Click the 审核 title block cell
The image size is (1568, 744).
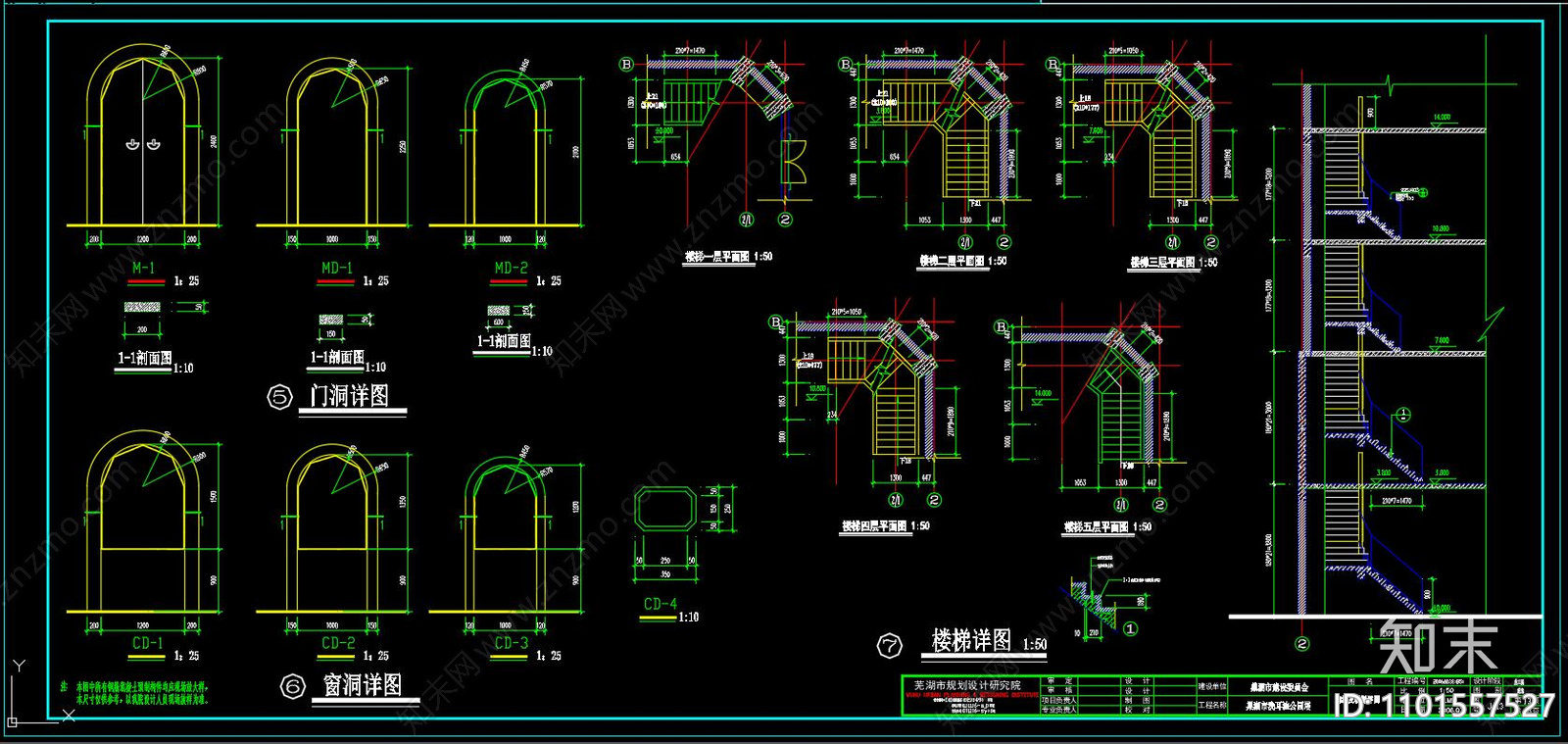tap(1058, 690)
